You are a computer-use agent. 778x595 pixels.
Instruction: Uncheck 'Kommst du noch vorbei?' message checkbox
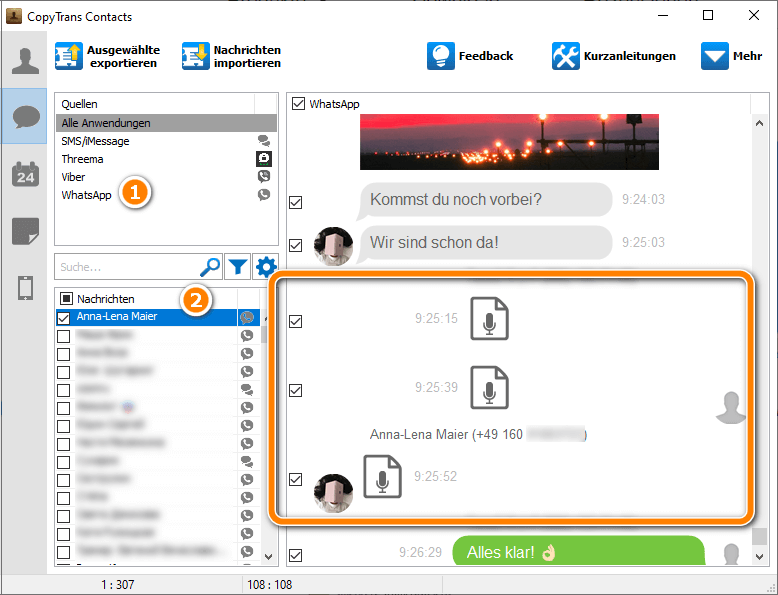[296, 202]
